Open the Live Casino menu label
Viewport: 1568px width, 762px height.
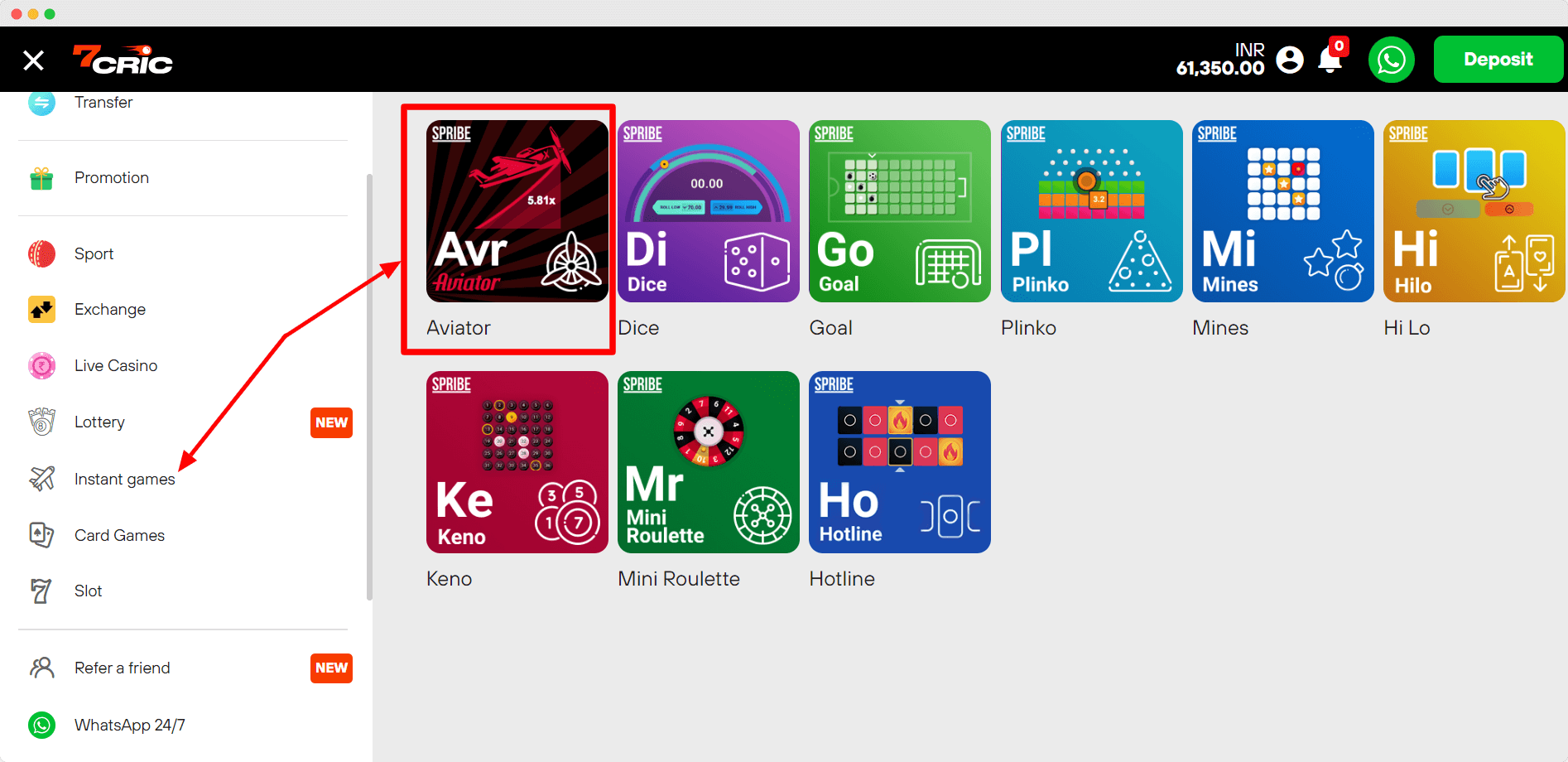116,365
